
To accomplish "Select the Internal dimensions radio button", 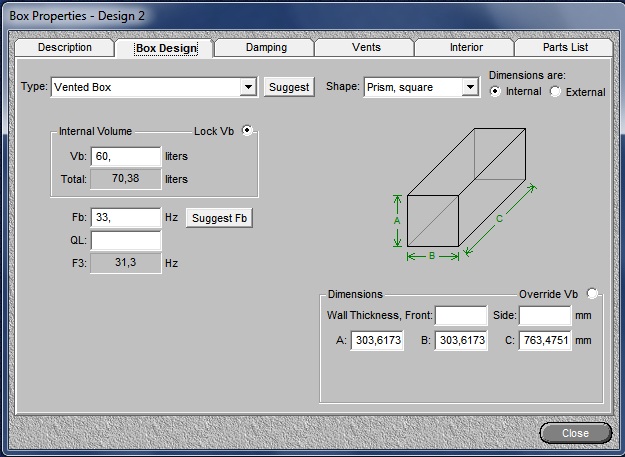I will click(496, 92).
